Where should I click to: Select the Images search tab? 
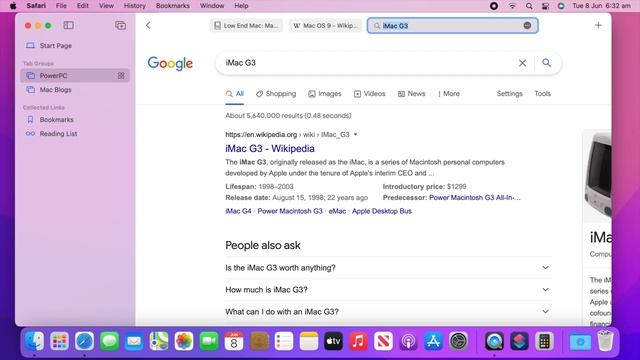tap(325, 93)
